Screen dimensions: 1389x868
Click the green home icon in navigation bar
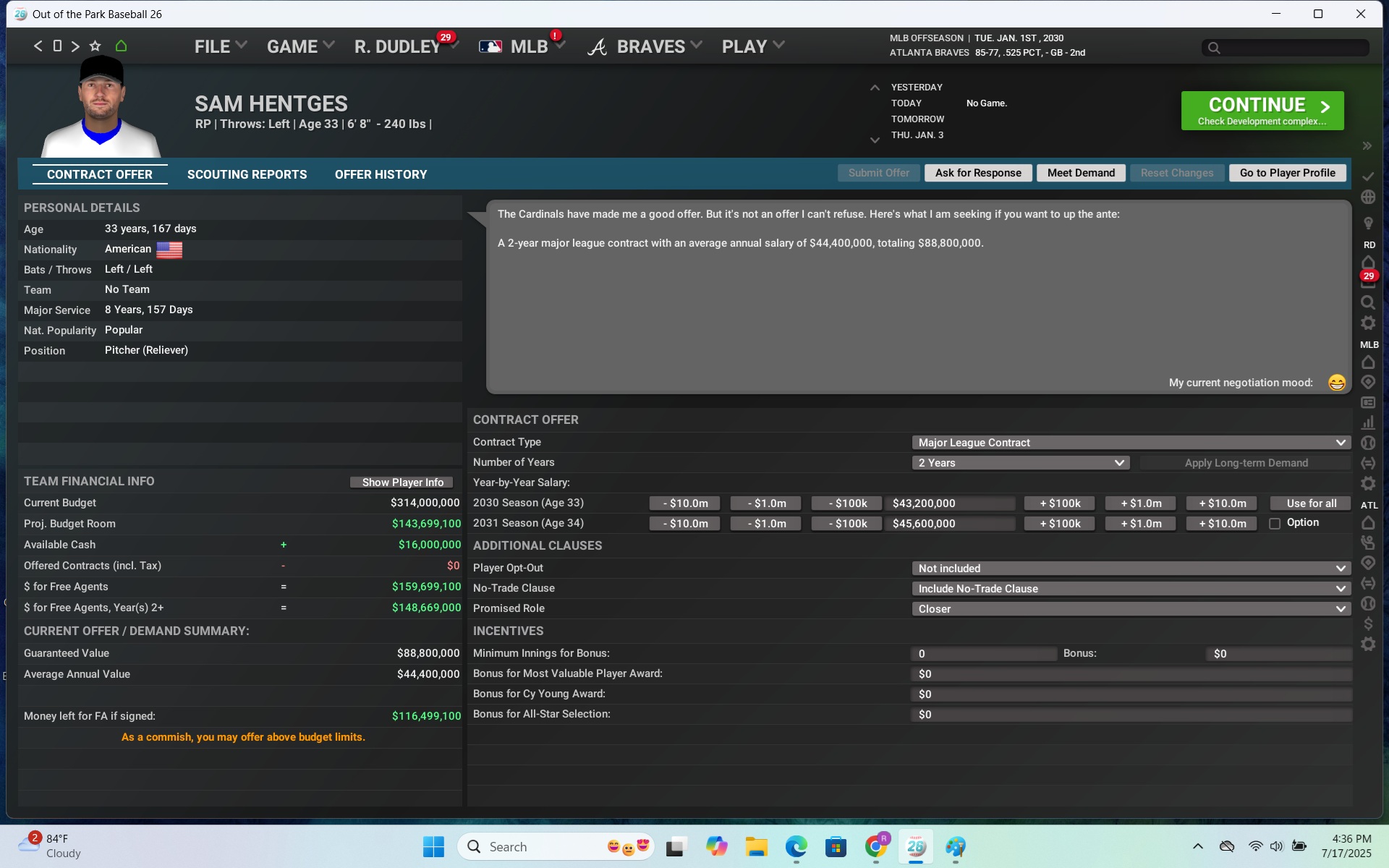point(121,46)
